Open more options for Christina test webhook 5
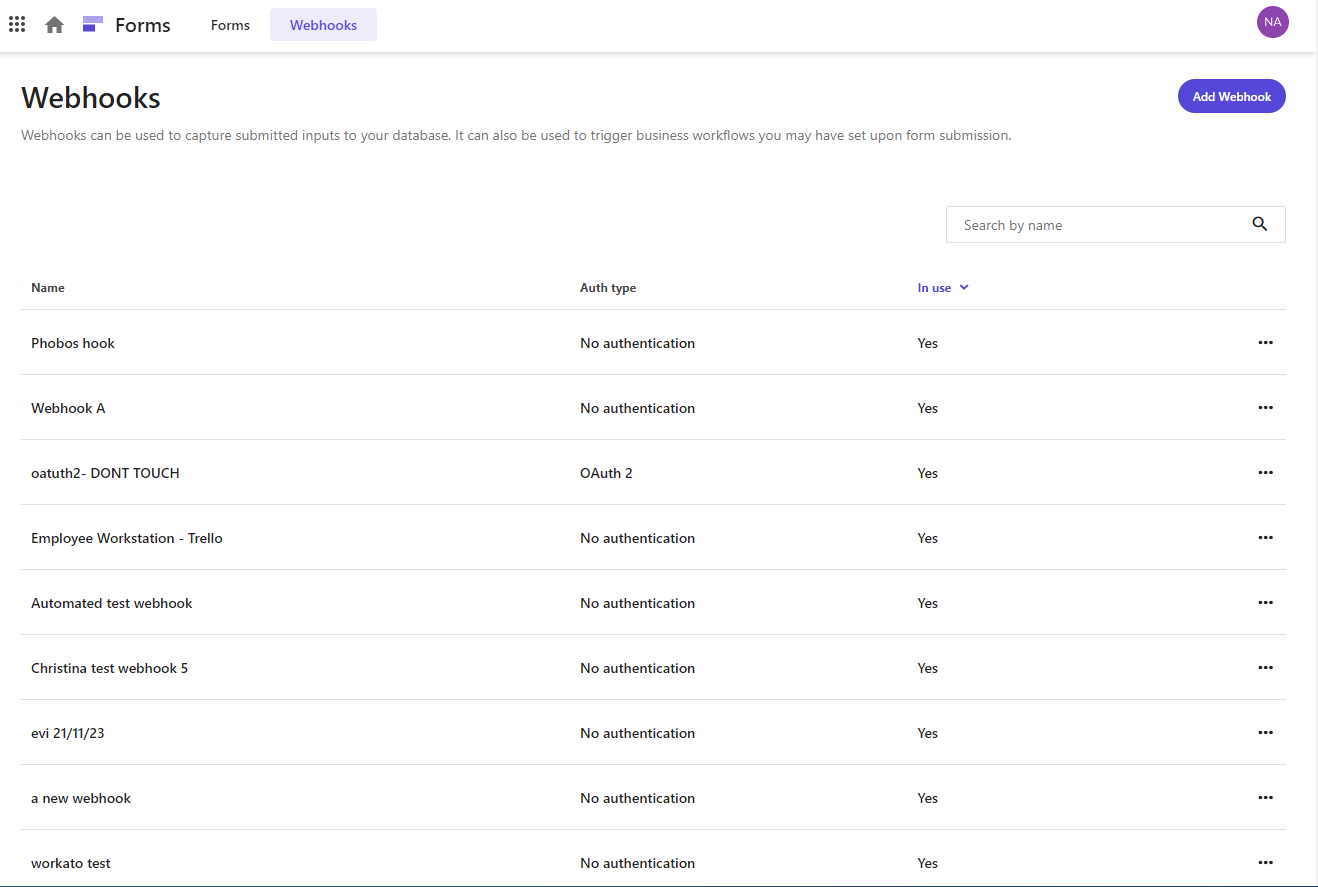The height and width of the screenshot is (887, 1318). (1265, 668)
